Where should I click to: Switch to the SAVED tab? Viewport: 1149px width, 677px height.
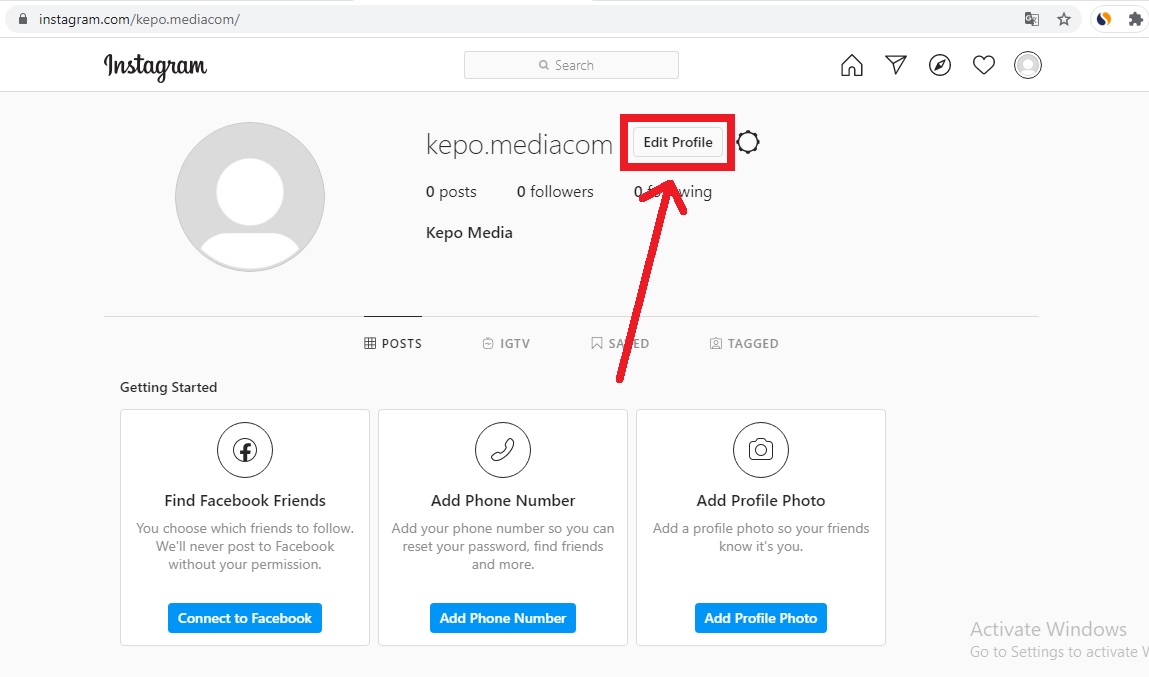coord(620,344)
